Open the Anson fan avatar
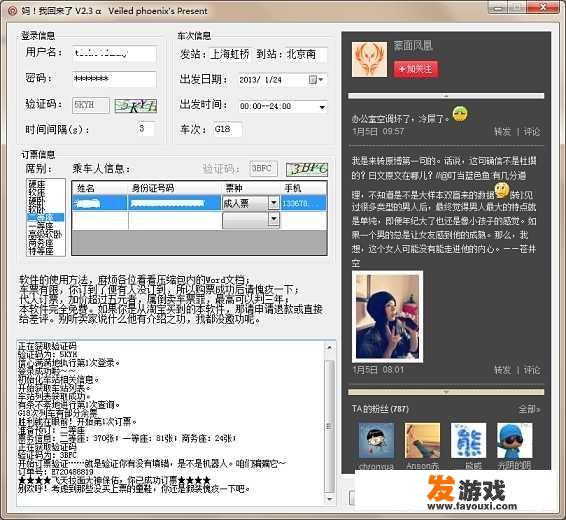The image size is (566, 520). (x=422, y=441)
